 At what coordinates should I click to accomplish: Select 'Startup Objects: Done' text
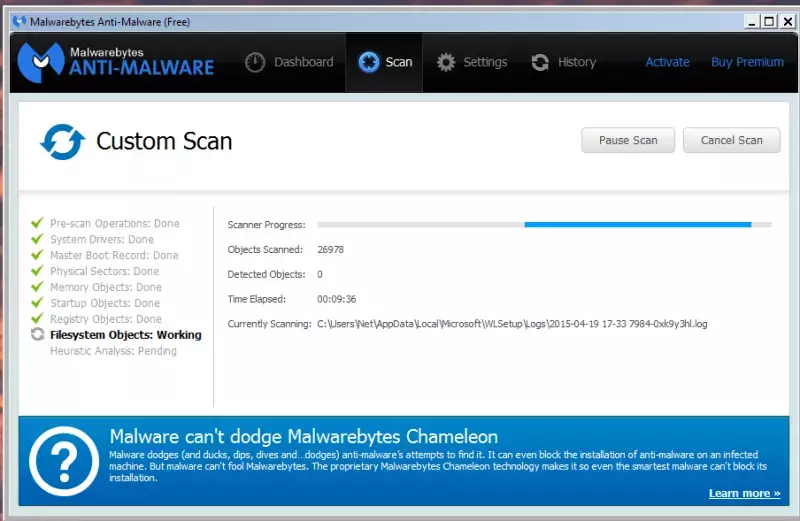pos(105,303)
